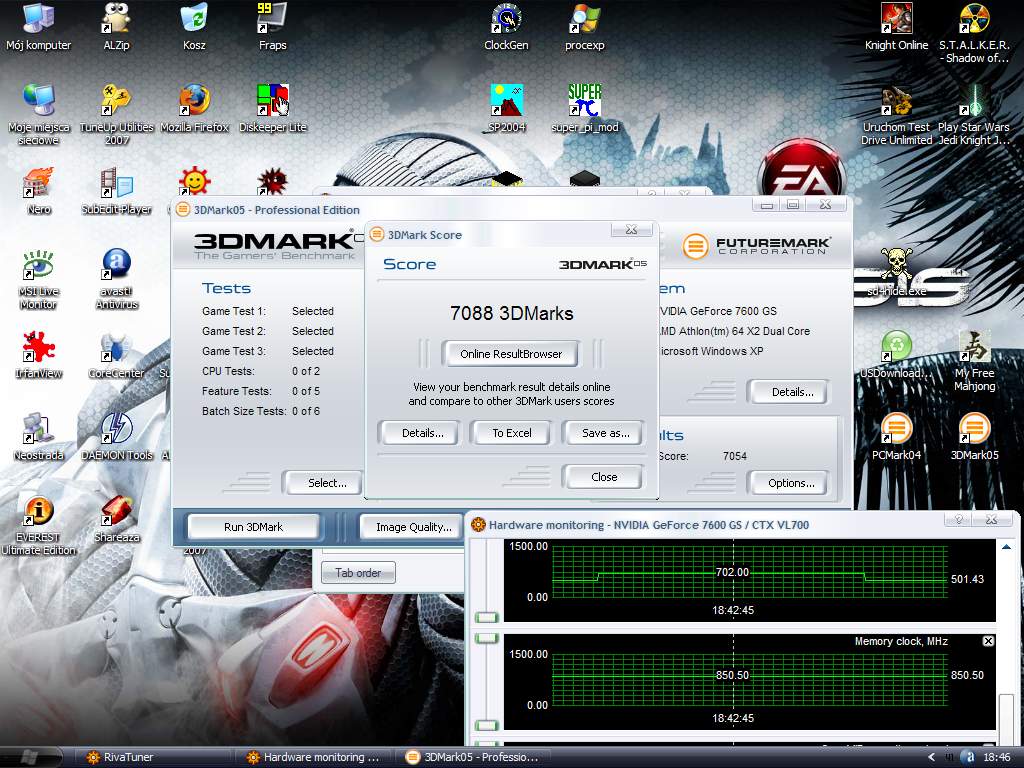Screen dimensions: 1024x768
Task: Click the Hardware monitoring scrollbar up arrow
Action: 1006,547
